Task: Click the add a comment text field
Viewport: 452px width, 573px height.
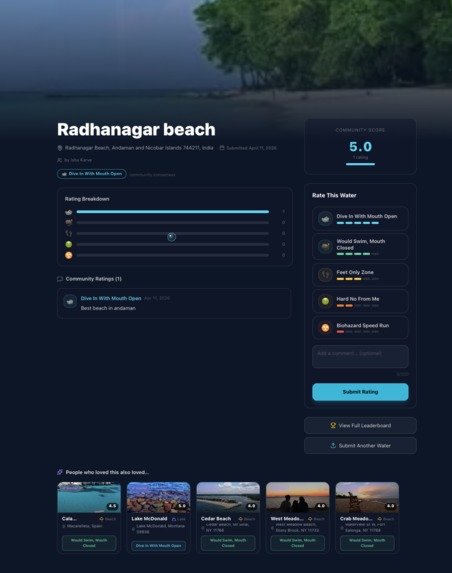Action: point(360,357)
